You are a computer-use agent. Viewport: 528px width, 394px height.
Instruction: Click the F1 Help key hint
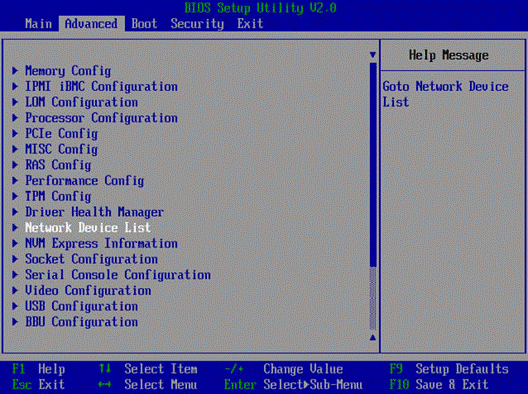tap(38, 369)
